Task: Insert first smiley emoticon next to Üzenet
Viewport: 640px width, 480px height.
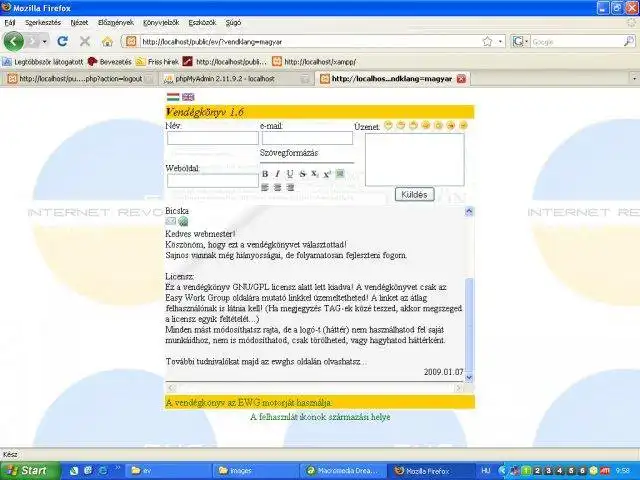Action: point(388,125)
